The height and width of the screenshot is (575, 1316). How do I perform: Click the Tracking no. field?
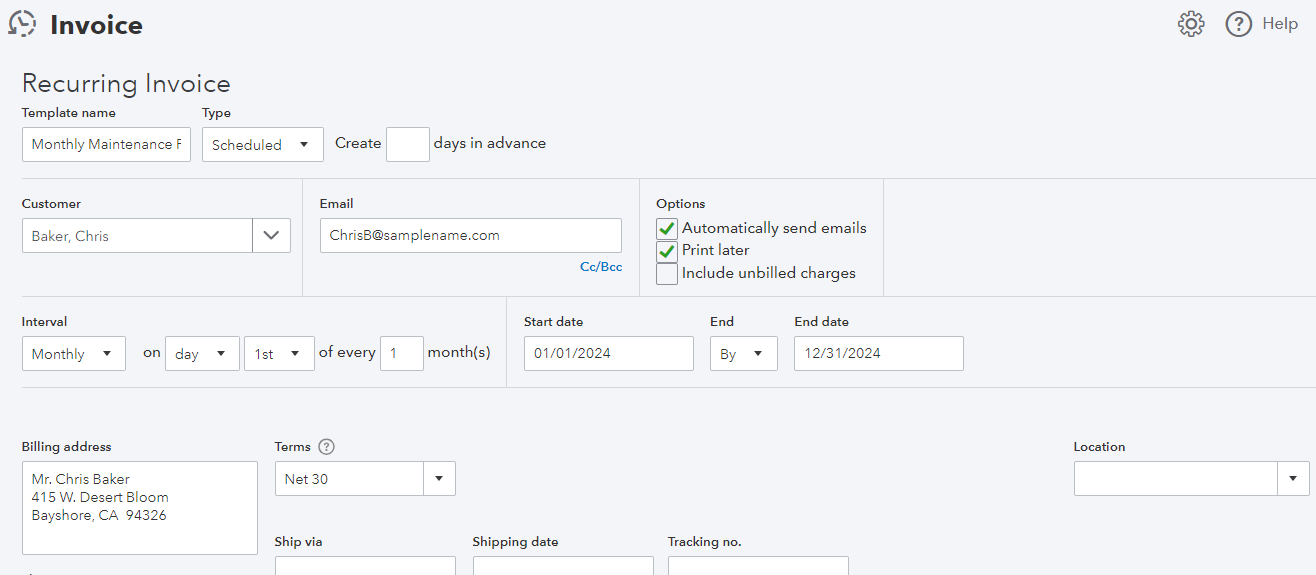(758, 566)
